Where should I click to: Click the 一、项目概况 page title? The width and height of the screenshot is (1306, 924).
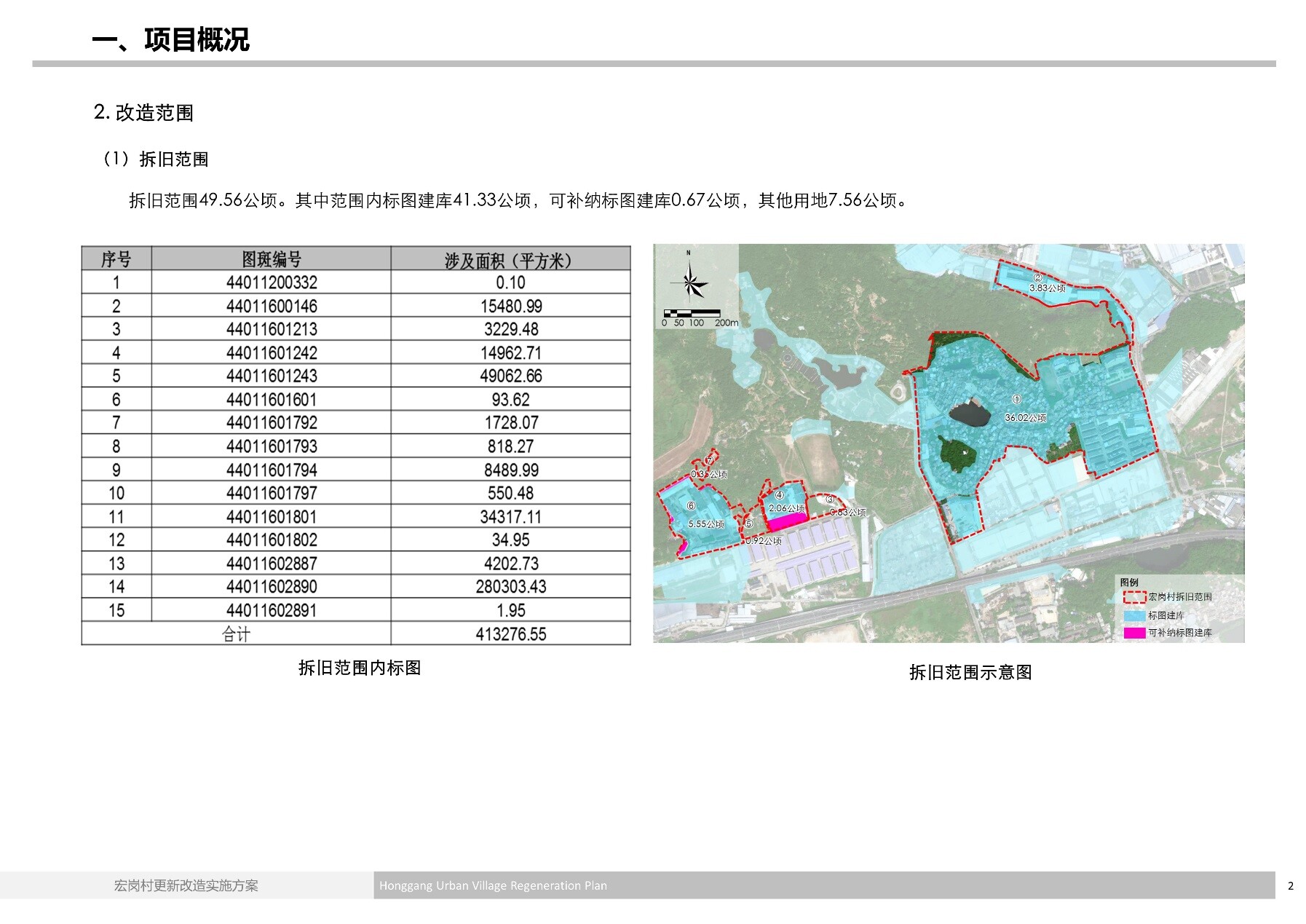click(171, 39)
